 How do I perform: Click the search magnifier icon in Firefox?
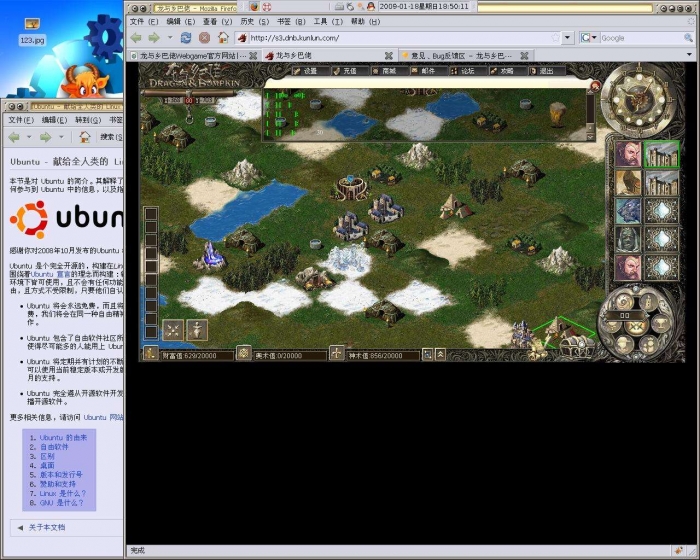[688, 38]
